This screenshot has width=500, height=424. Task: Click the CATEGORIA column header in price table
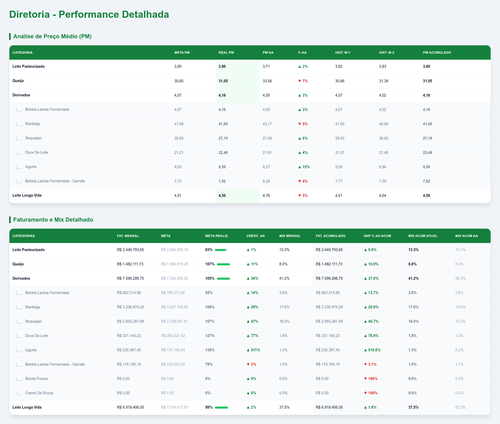click(x=22, y=53)
